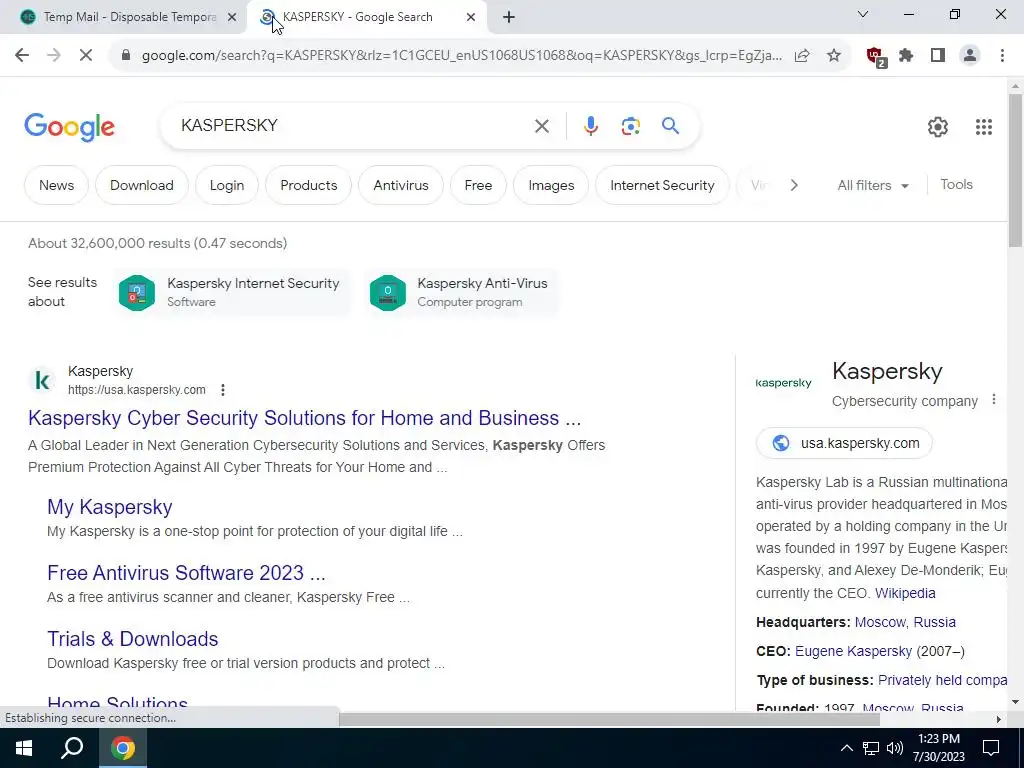This screenshot has height=768, width=1024.
Task: Close the KASPERSKY Google Search tab
Action: [x=471, y=17]
